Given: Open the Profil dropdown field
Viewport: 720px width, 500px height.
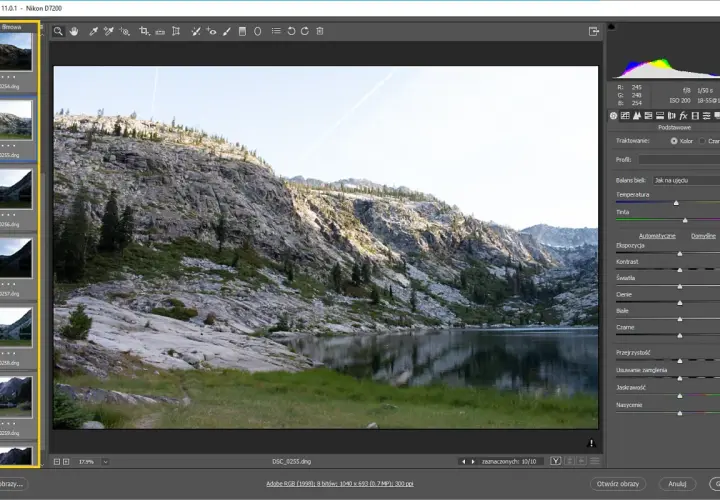Looking at the screenshot, I should (x=679, y=160).
